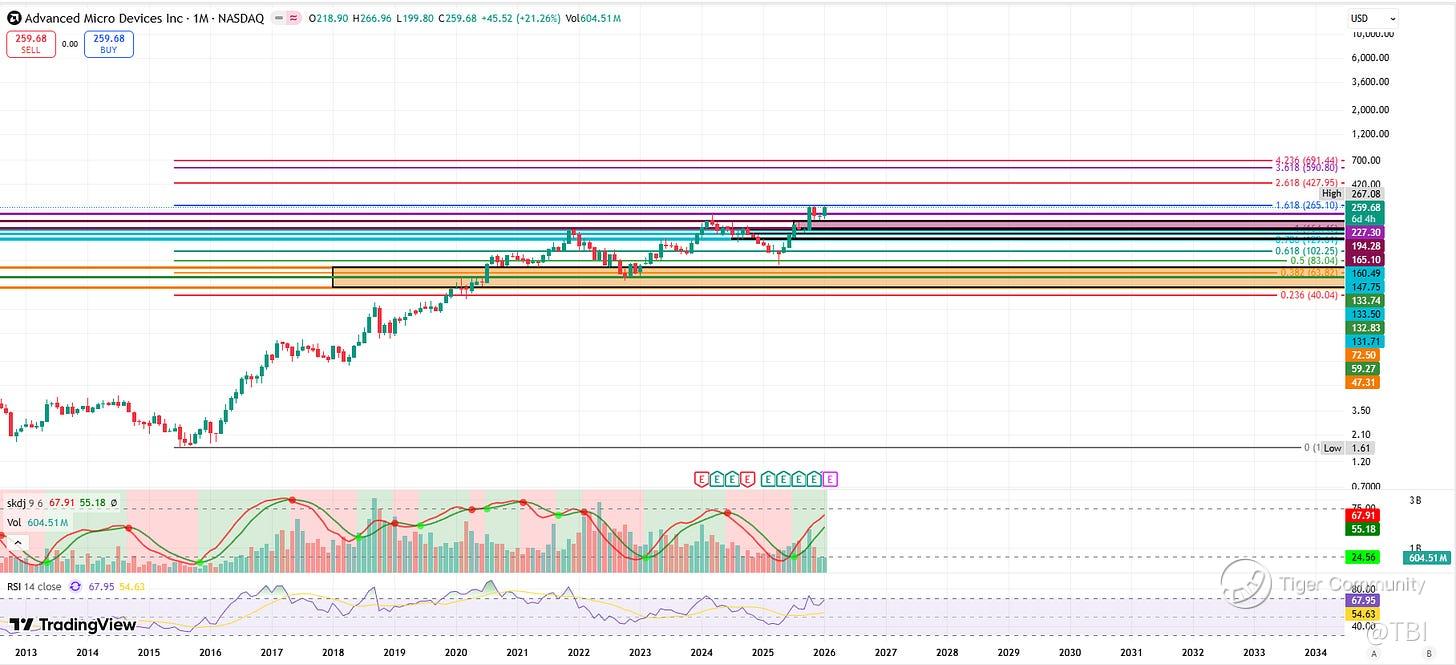
Task: Select the Vol 604.51M indicator legend
Action: pos(37,522)
